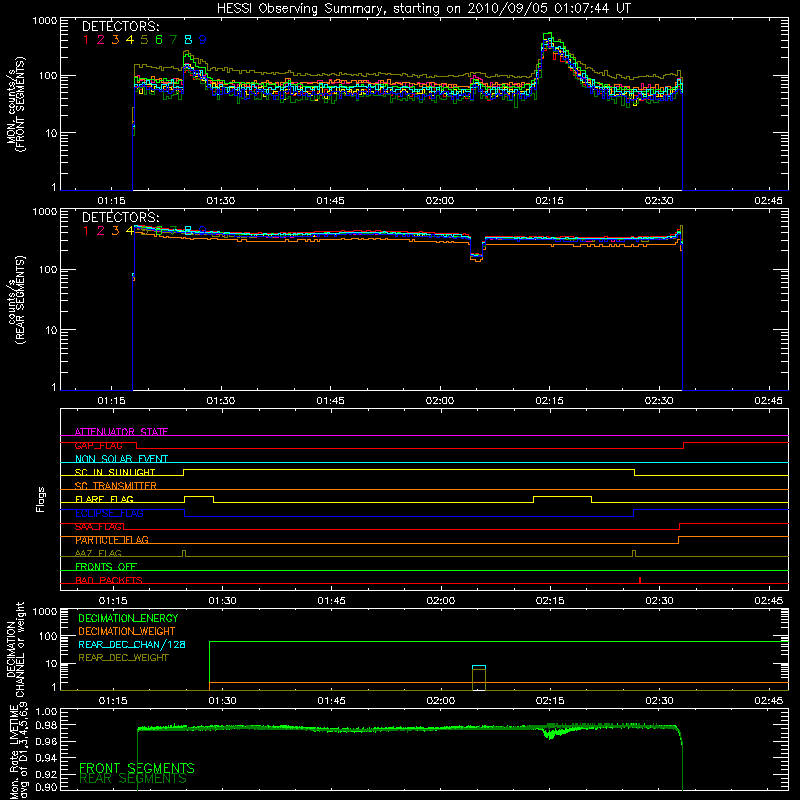800x800 pixels.
Task: Click the HESSI Observing Summary title text
Action: (x=424, y=9)
